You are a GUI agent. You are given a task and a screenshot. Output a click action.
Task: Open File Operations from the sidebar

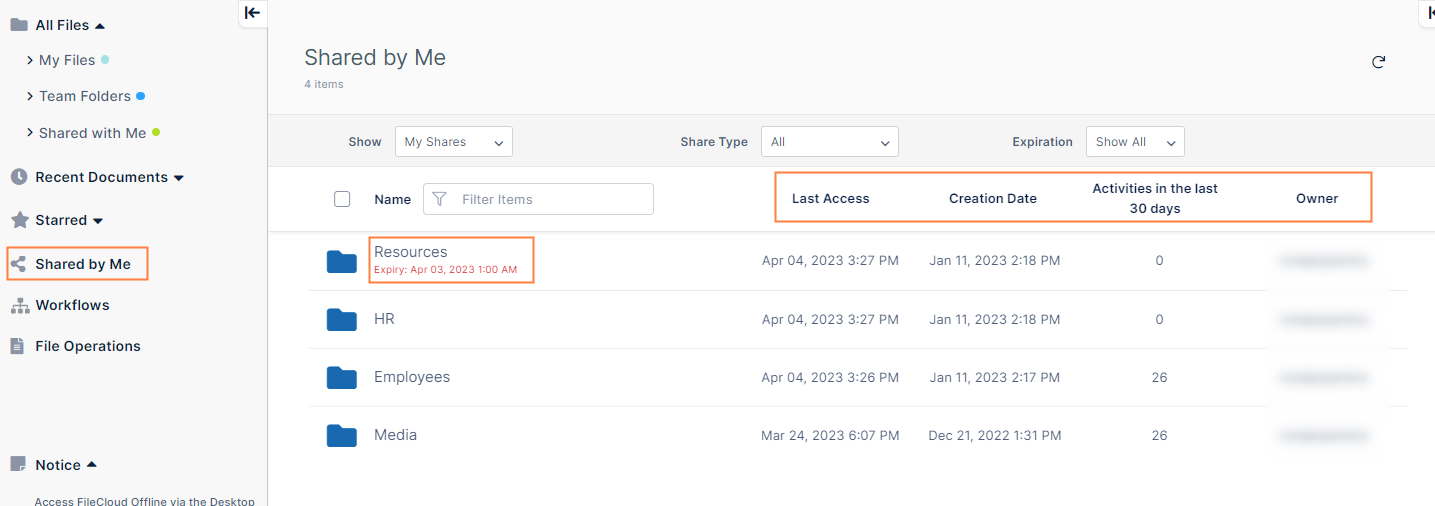tap(87, 346)
